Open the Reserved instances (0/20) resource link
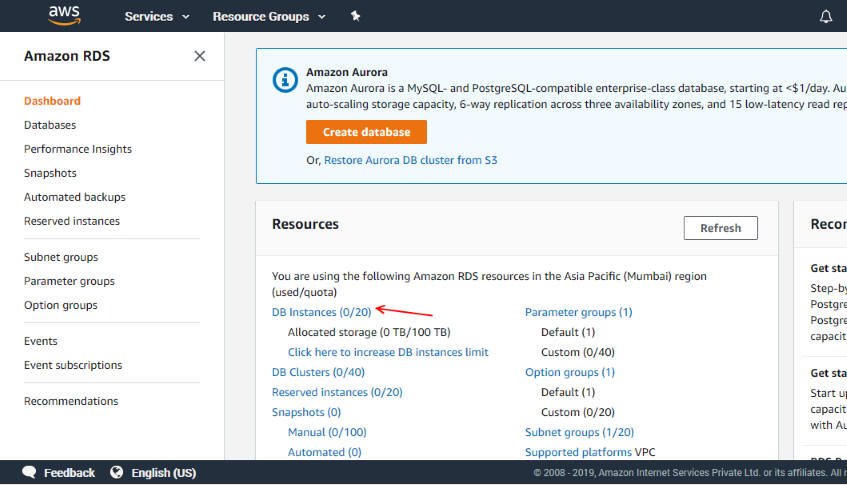The width and height of the screenshot is (847, 485). click(337, 392)
